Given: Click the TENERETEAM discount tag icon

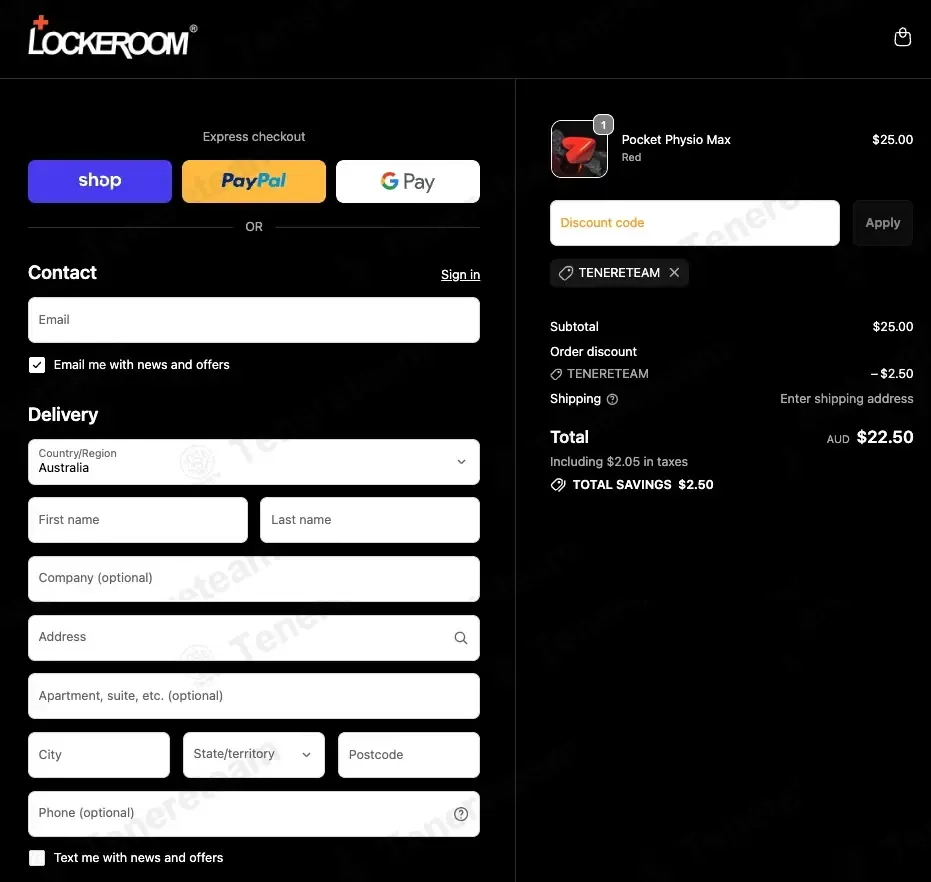Looking at the screenshot, I should click(x=565, y=273).
